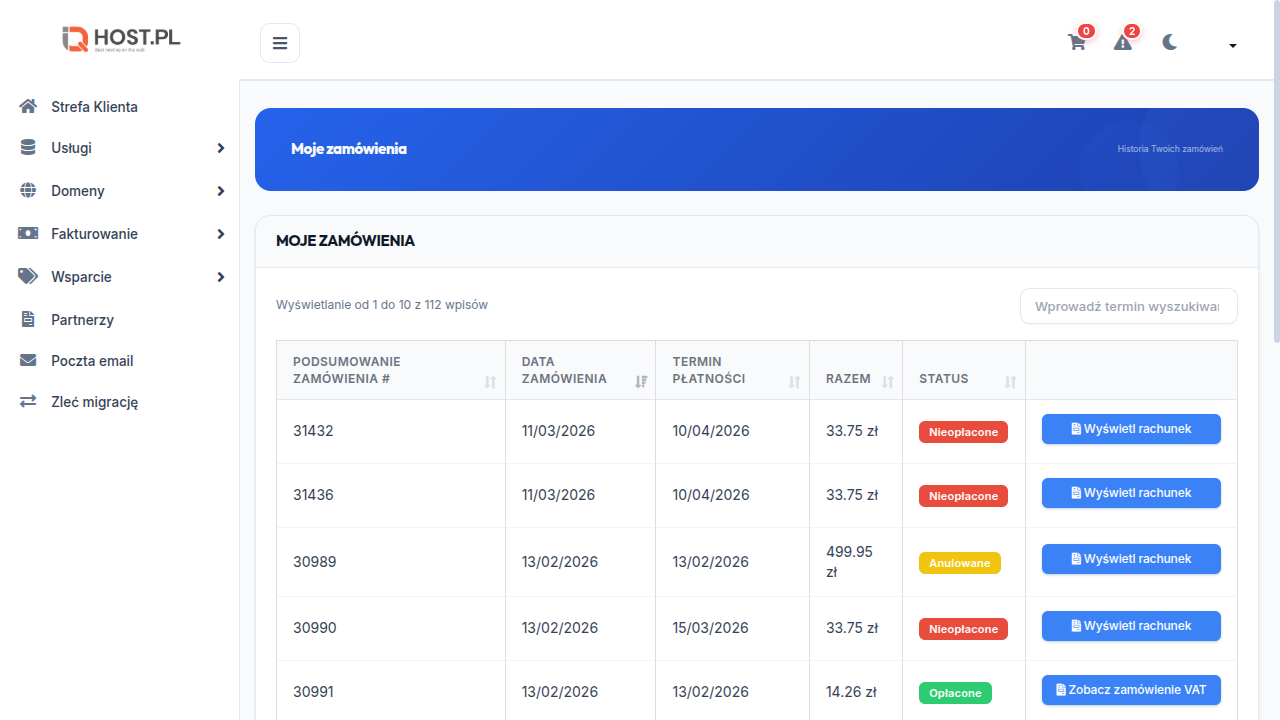Click the MOJE ZAMÓWIENIA panel heading

(345, 241)
